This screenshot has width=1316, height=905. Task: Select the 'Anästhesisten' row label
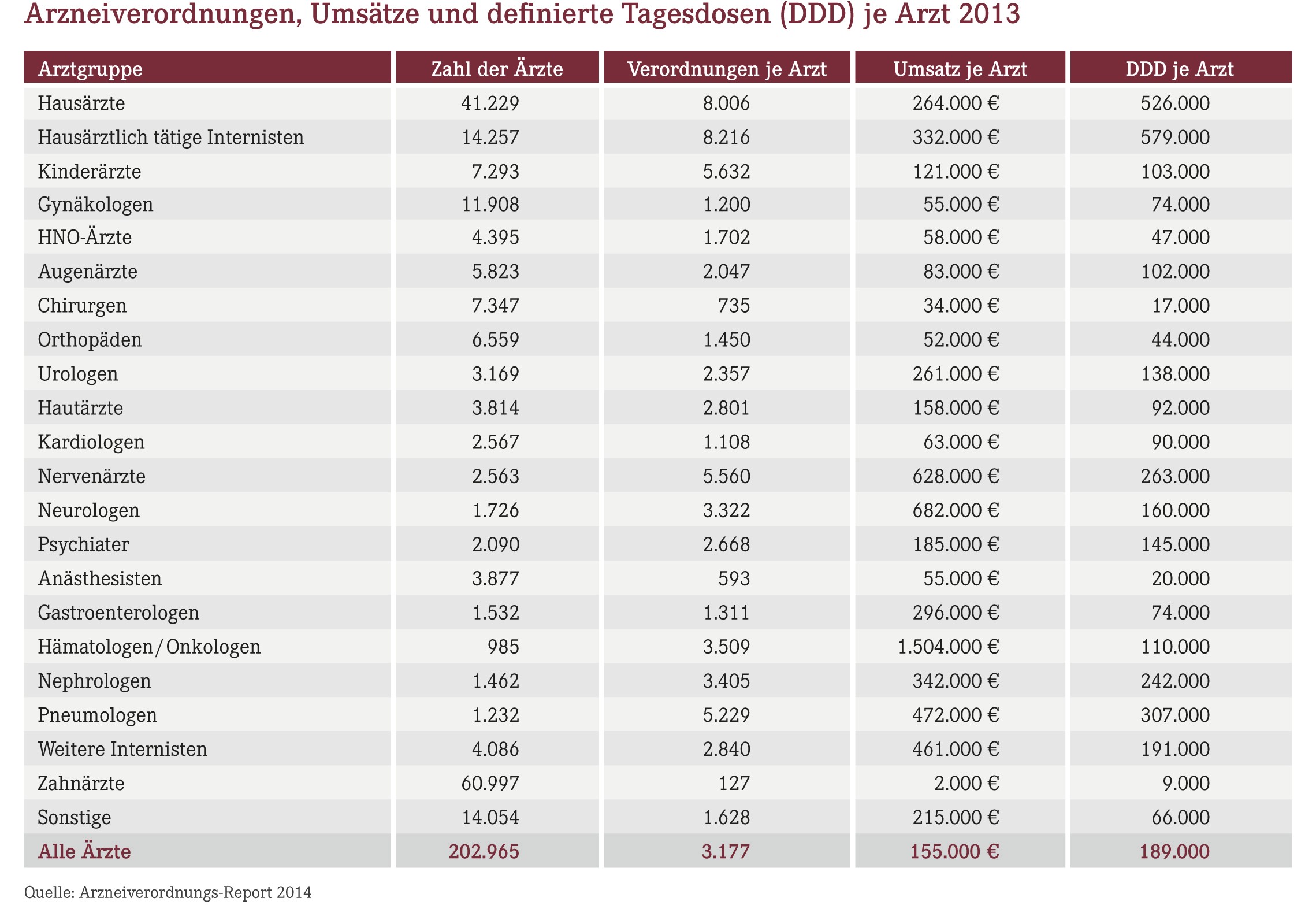pyautogui.click(x=99, y=578)
